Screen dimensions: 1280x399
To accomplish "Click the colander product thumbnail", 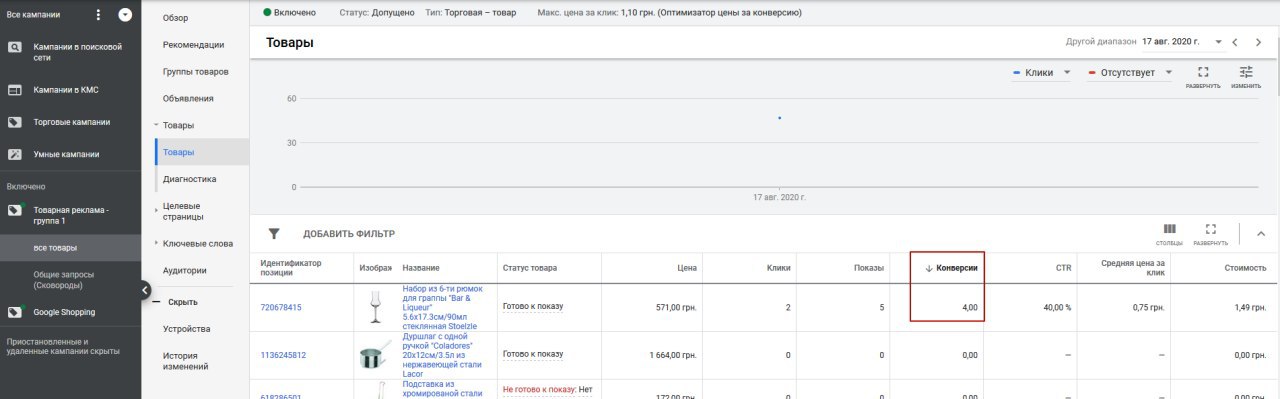I will (x=376, y=355).
